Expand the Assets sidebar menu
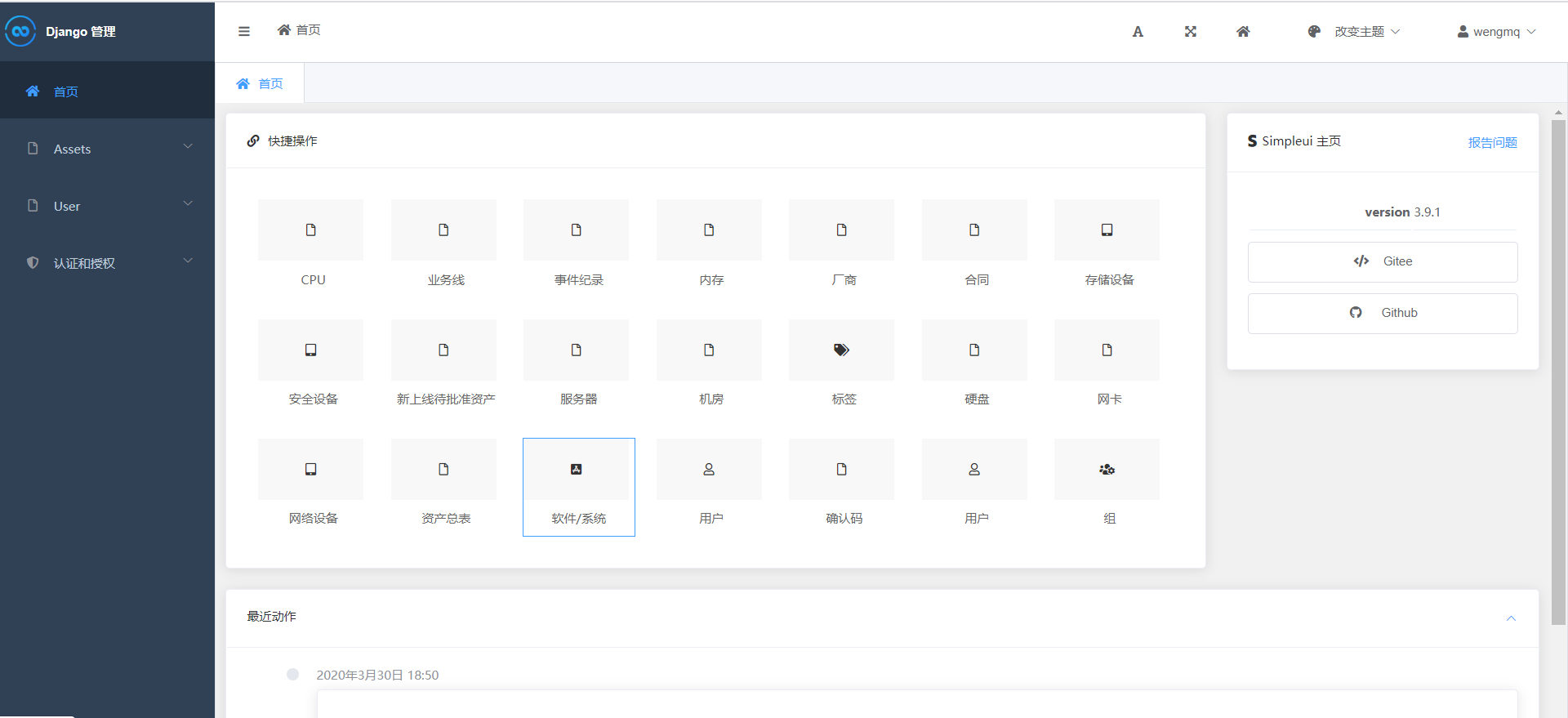Image resolution: width=1568 pixels, height=718 pixels. [x=107, y=149]
